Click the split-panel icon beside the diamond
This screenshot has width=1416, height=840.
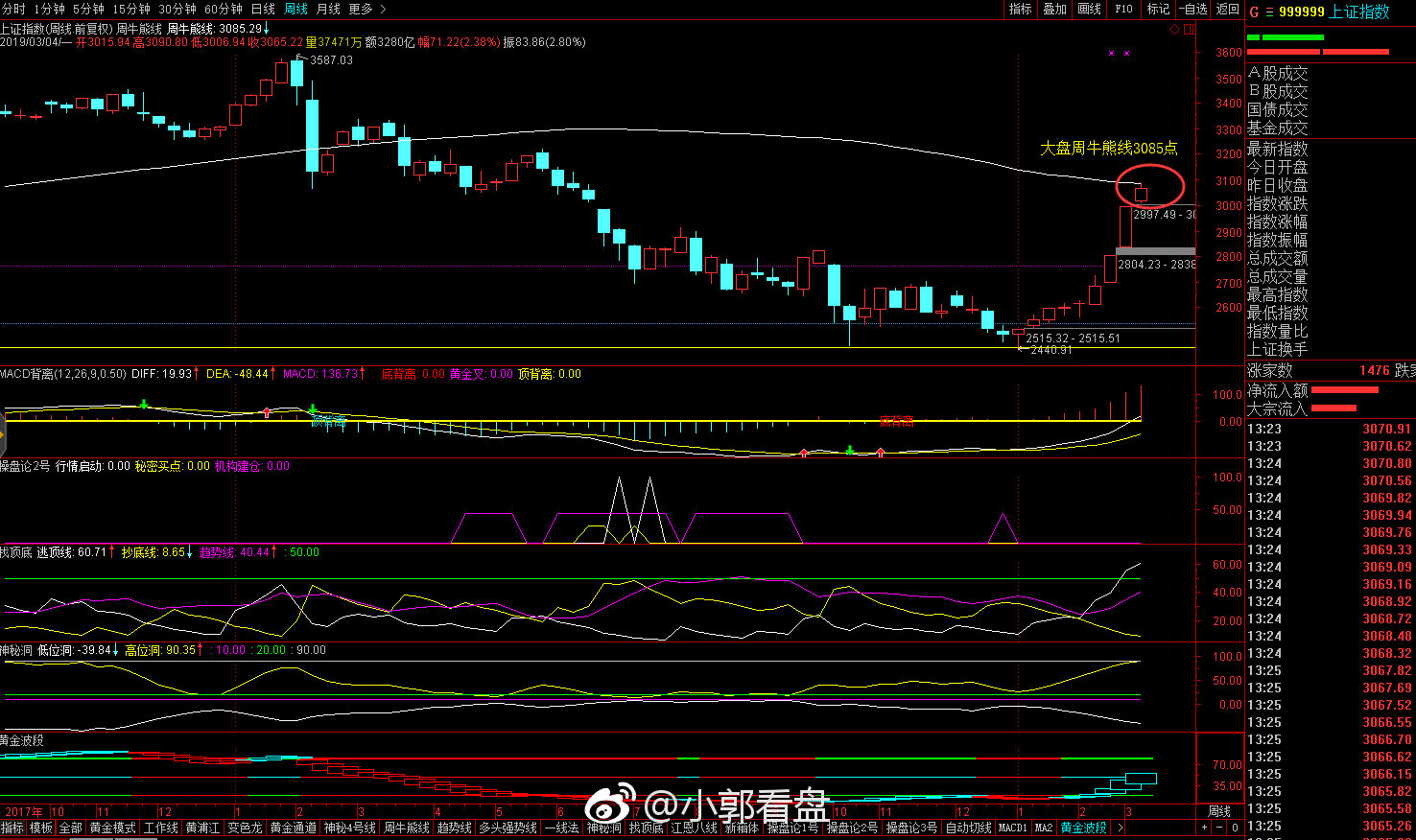click(x=1188, y=30)
